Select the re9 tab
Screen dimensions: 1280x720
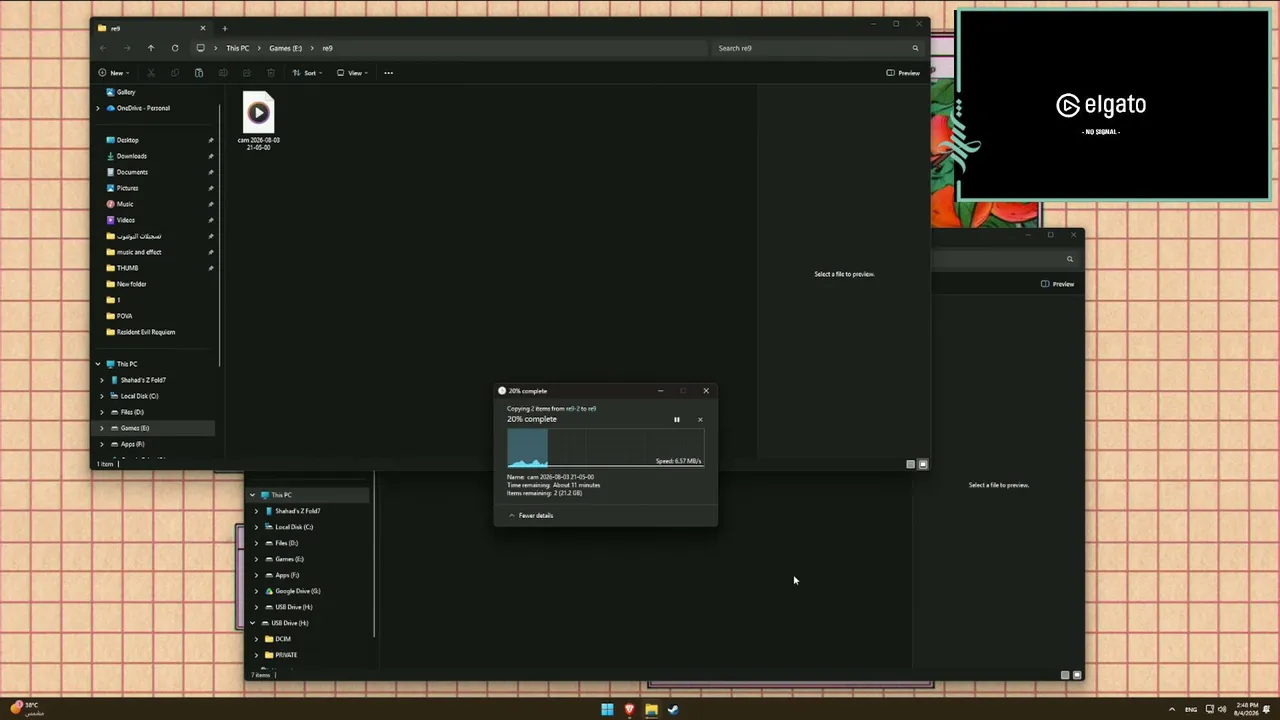click(x=152, y=29)
